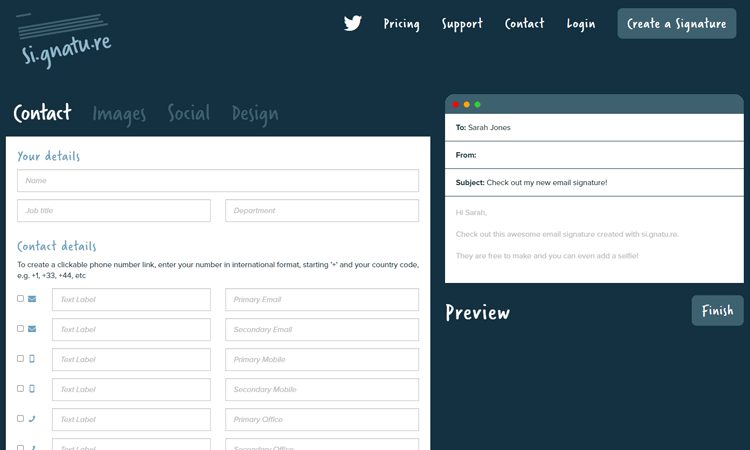This screenshot has height=450, width=750.
Task: Focus the Department field
Action: coord(322,210)
